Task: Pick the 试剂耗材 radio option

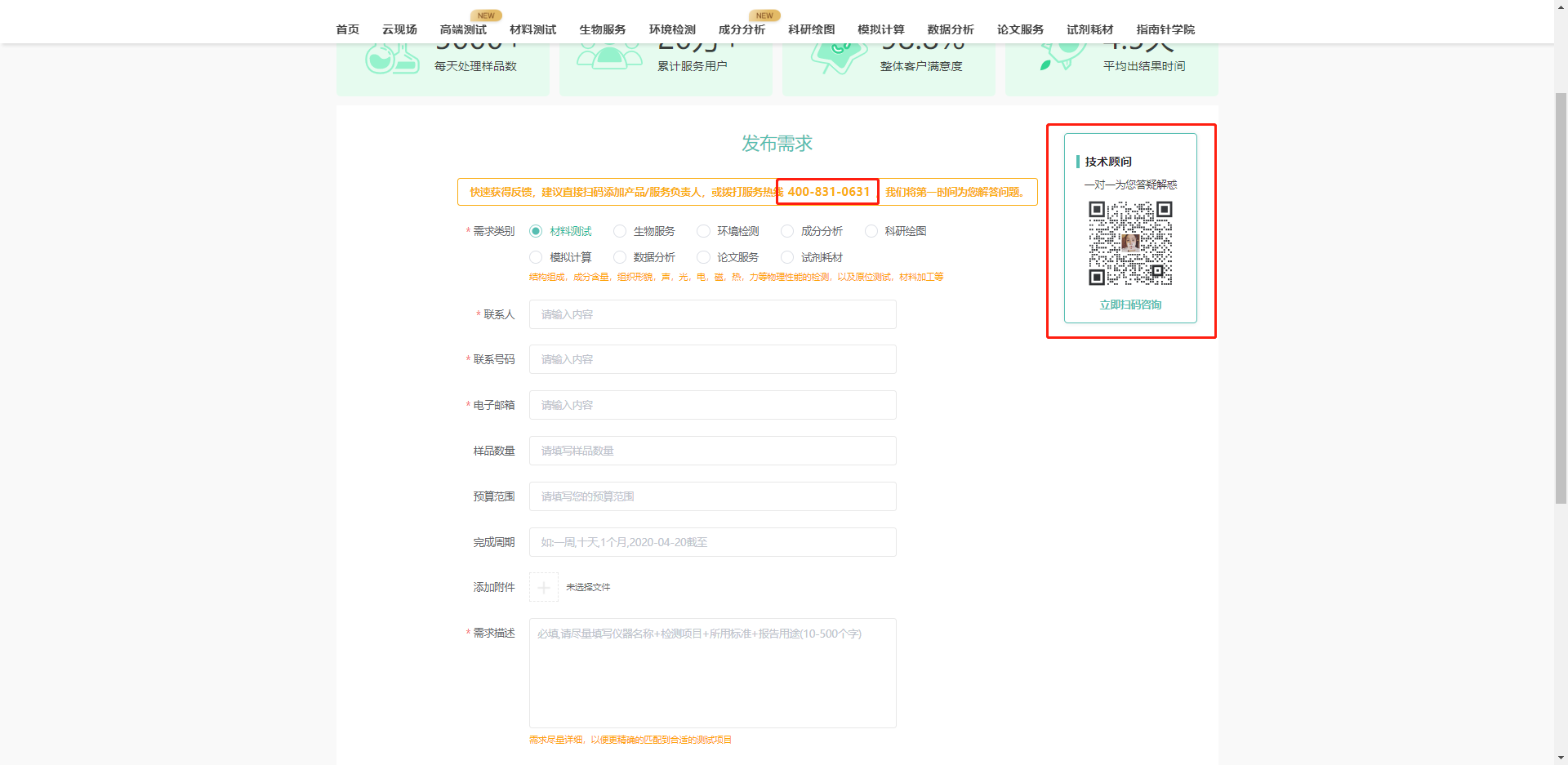Action: [787, 257]
